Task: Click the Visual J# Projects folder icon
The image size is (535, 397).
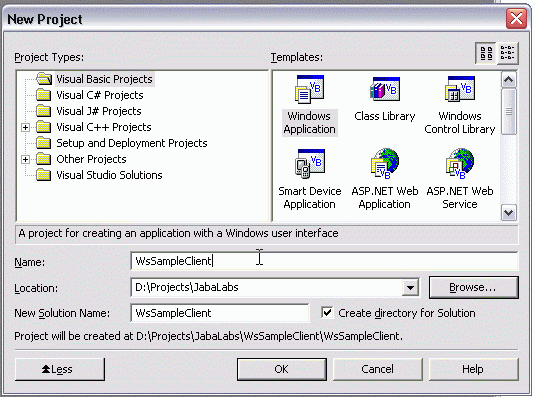Action: tap(44, 111)
